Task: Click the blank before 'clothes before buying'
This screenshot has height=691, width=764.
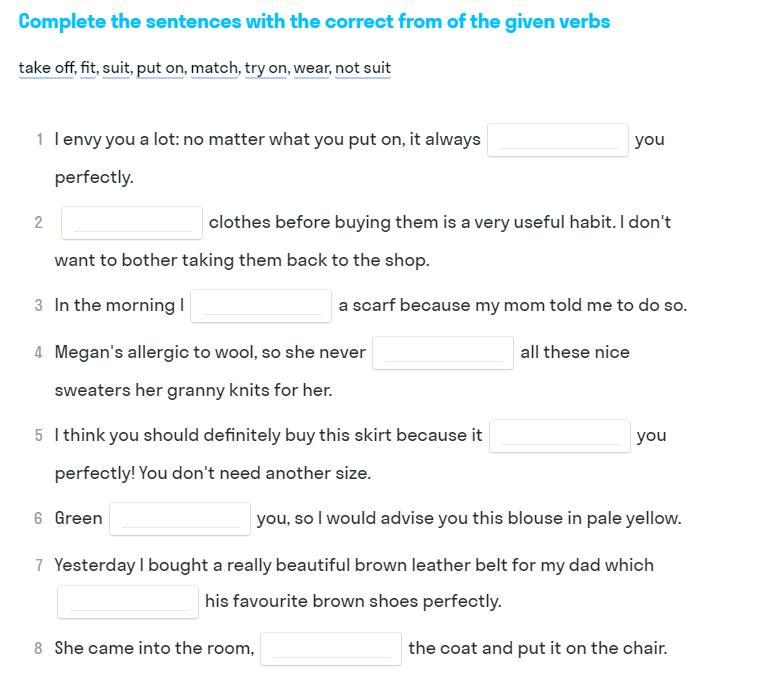Action: (132, 223)
